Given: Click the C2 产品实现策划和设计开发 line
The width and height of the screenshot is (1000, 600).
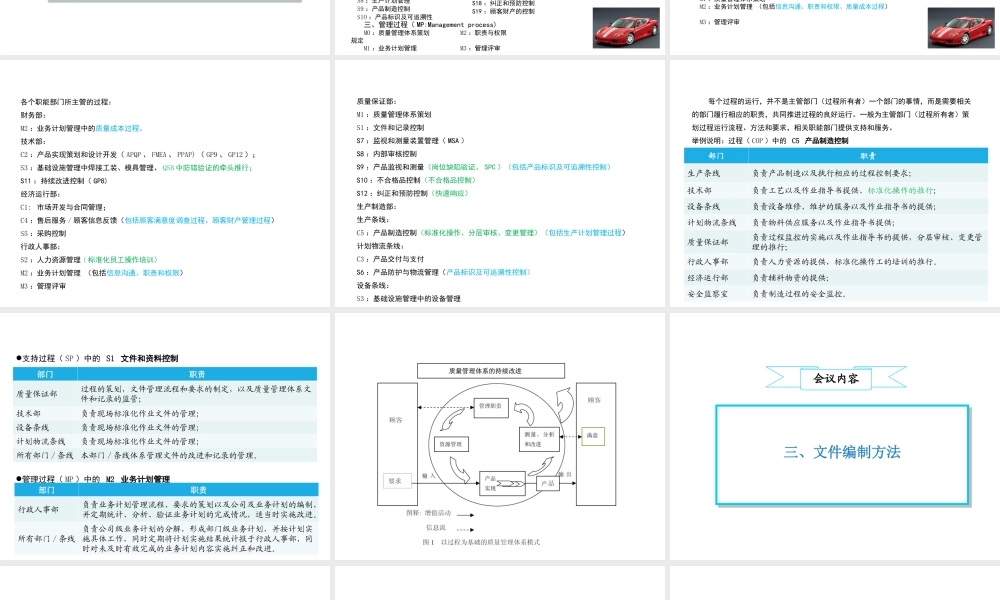Looking at the screenshot, I should [138, 154].
